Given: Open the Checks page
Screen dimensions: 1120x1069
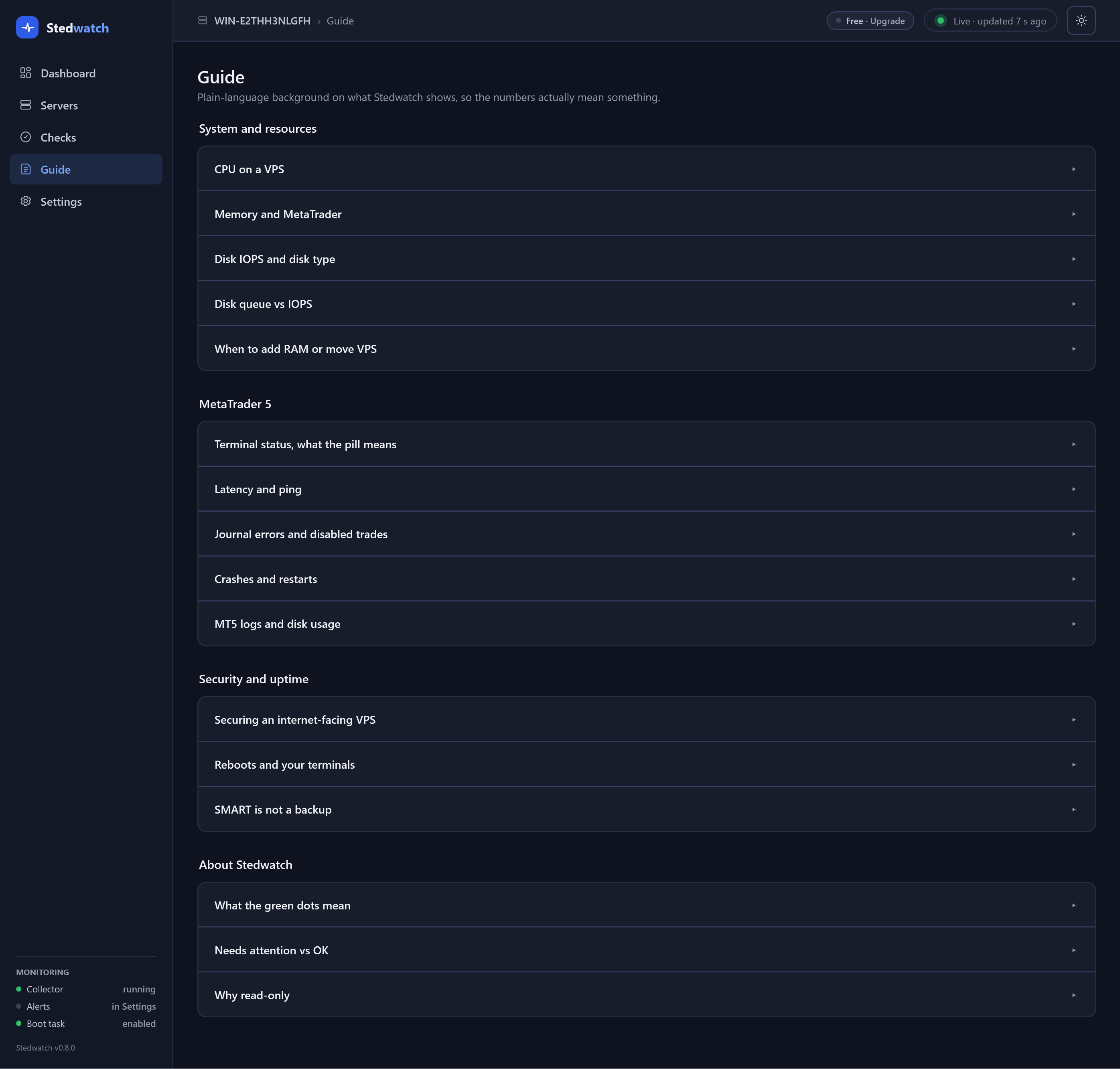Looking at the screenshot, I should pyautogui.click(x=86, y=137).
